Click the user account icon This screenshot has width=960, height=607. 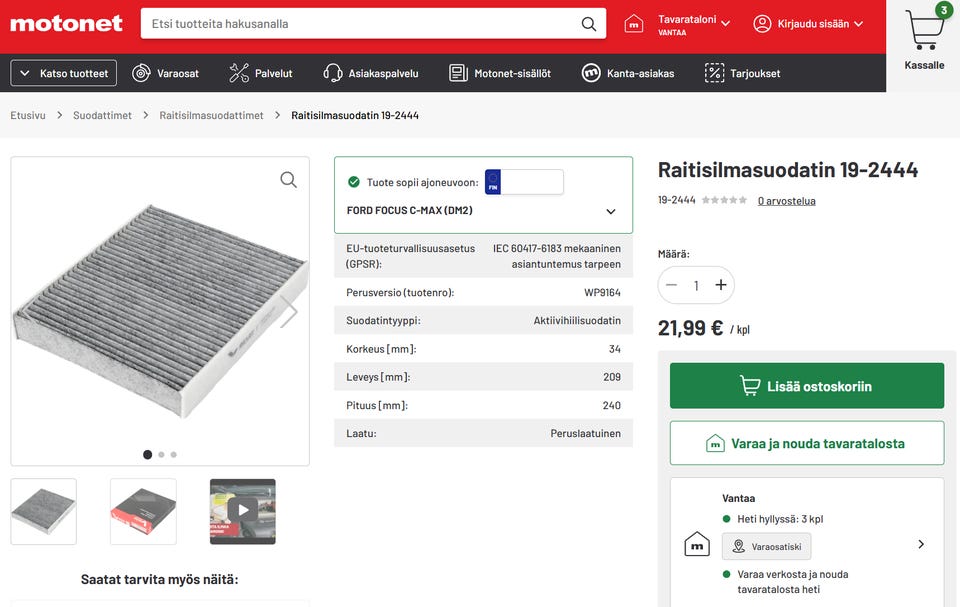pyautogui.click(x=762, y=24)
